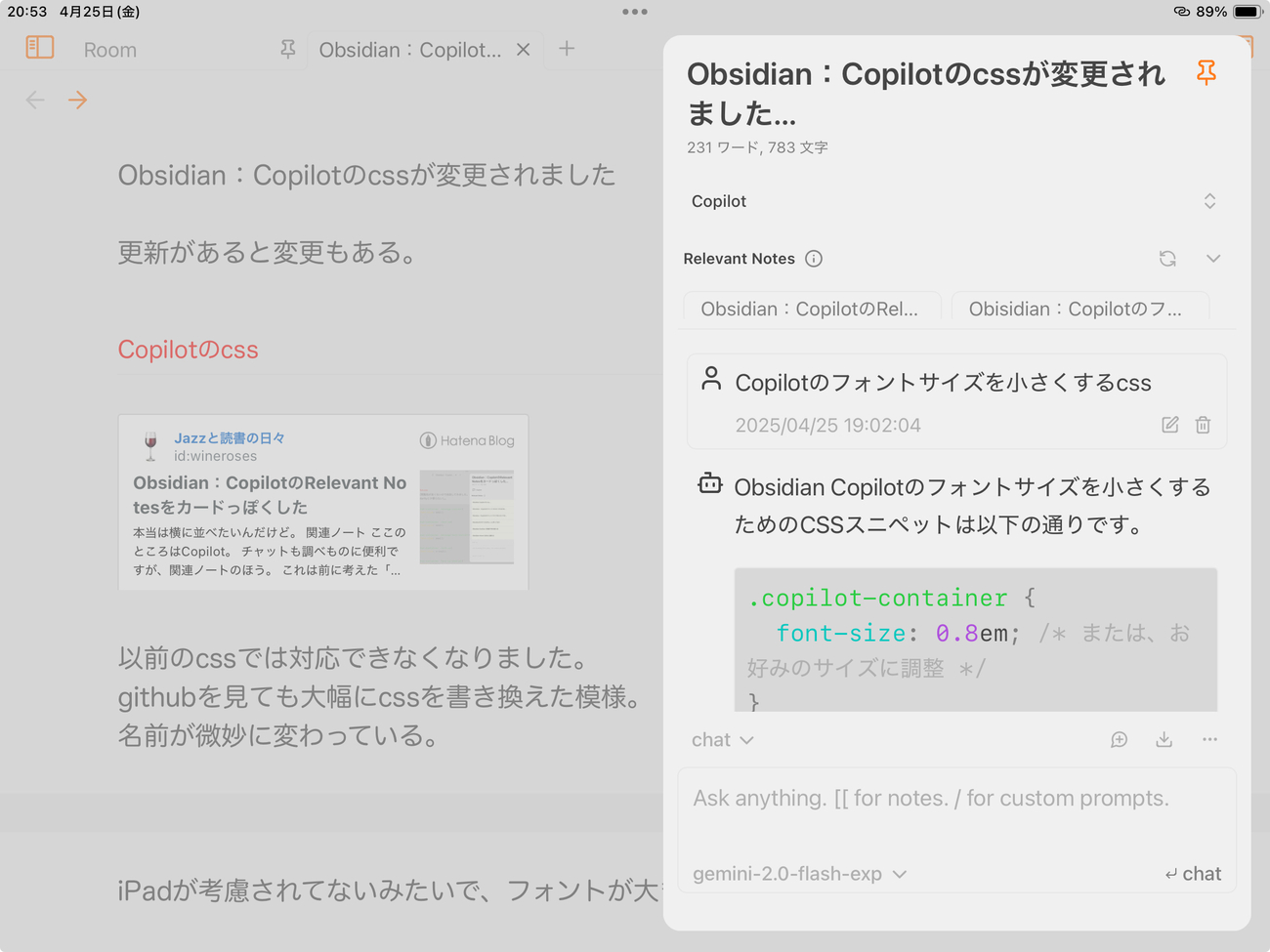
Task: Click the 231 ワード, 783 文字 count
Action: [x=757, y=147]
